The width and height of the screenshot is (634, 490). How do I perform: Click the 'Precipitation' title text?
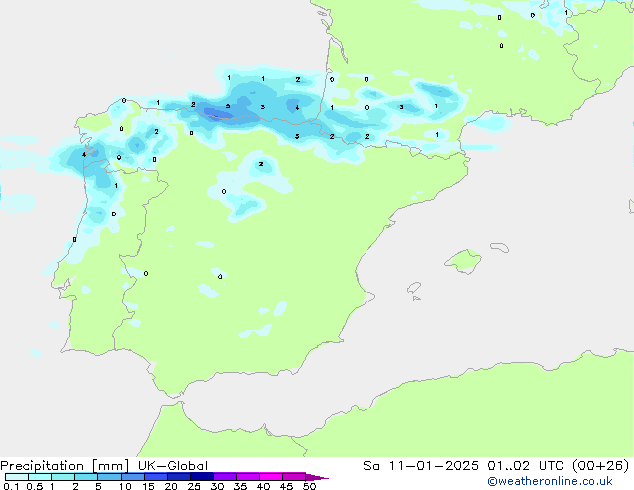coord(42,466)
